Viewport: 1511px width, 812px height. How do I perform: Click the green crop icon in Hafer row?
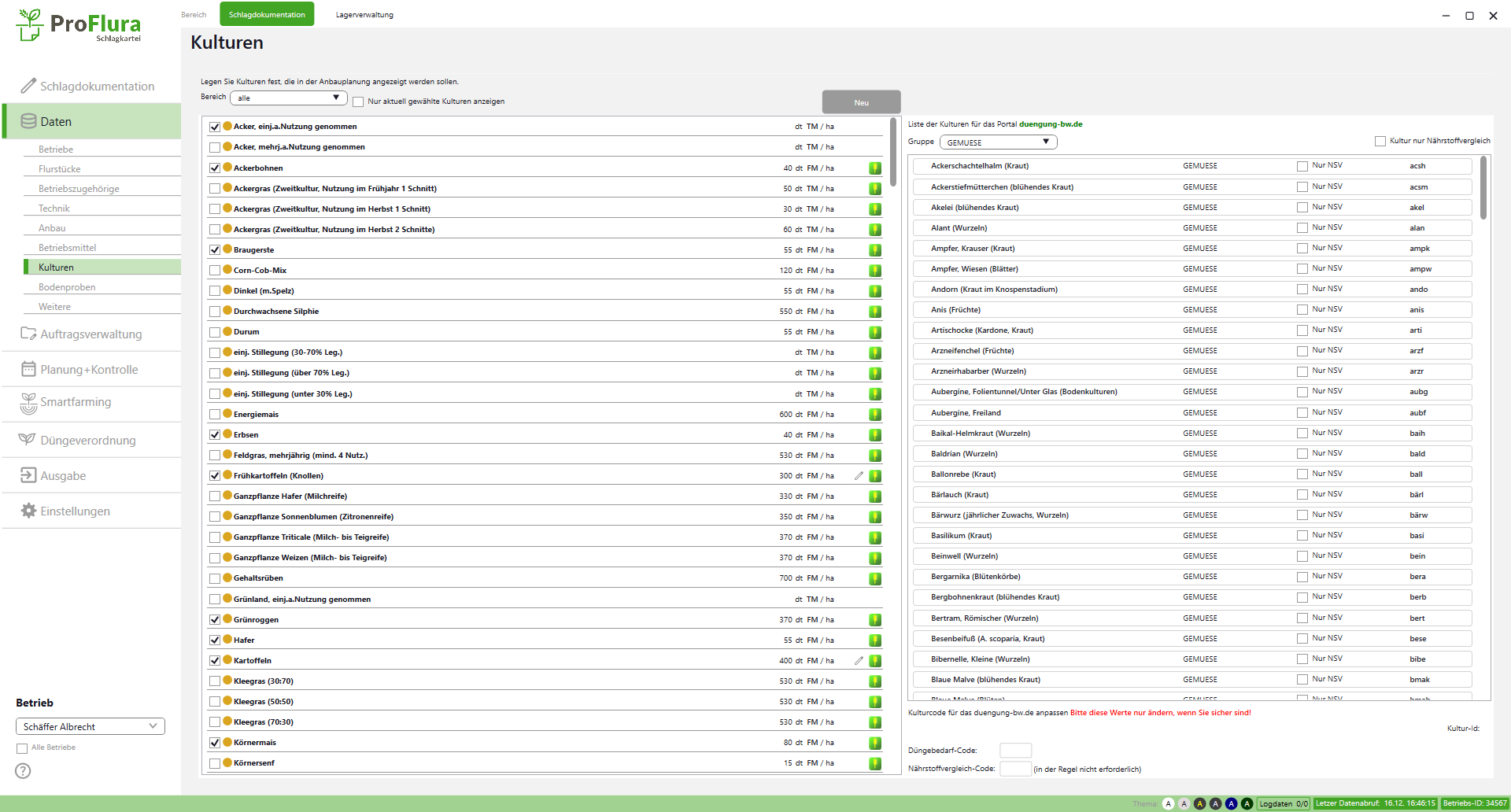coord(874,640)
